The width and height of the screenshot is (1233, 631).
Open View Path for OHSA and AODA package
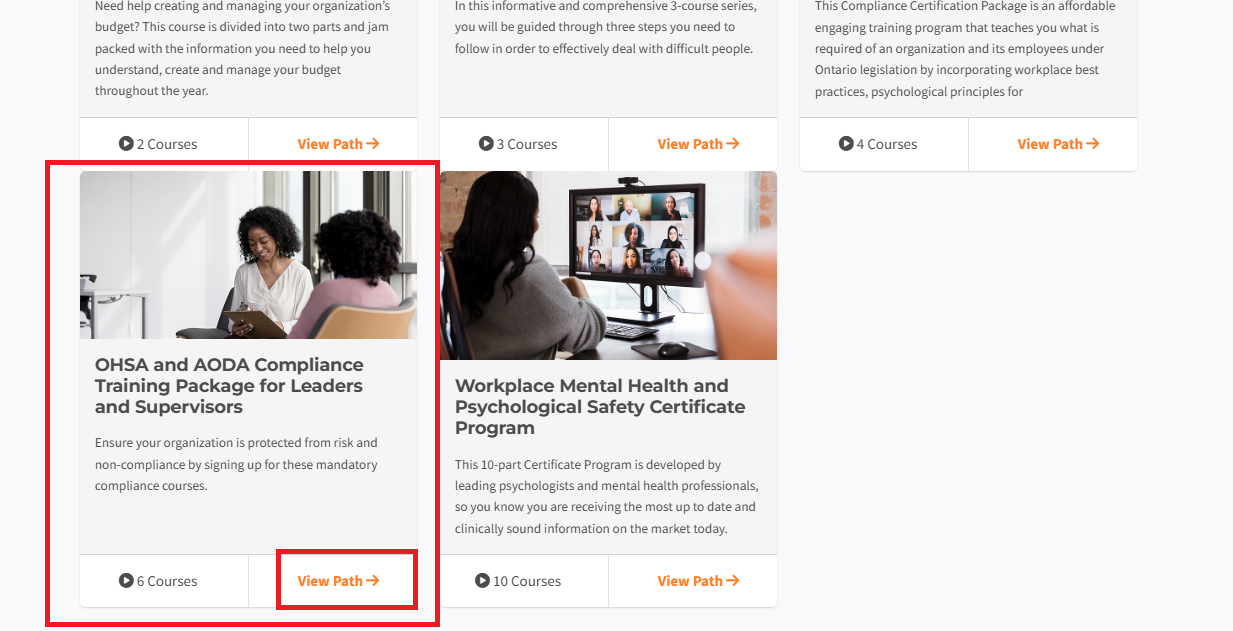(338, 581)
